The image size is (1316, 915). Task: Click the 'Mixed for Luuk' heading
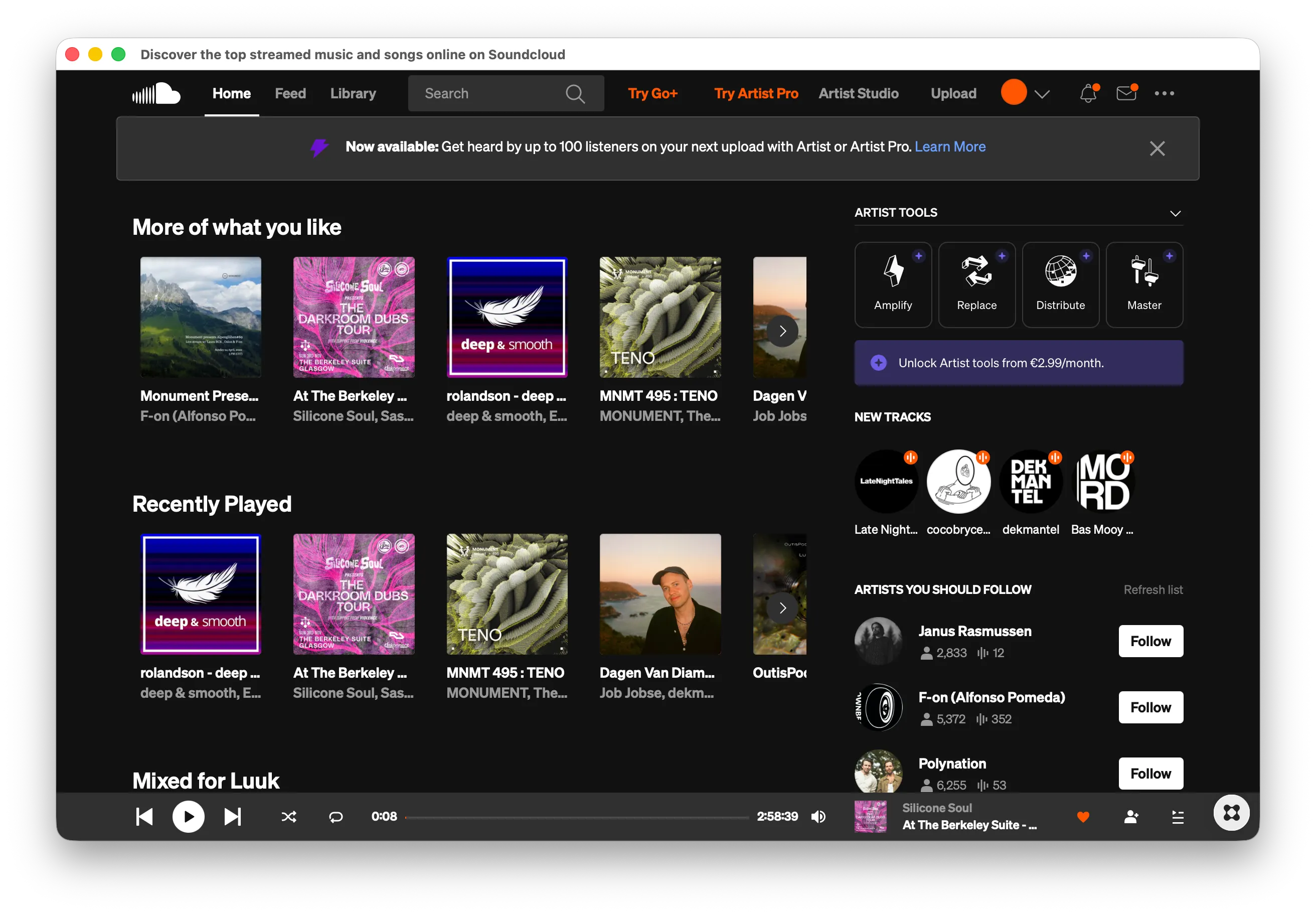[x=206, y=780]
